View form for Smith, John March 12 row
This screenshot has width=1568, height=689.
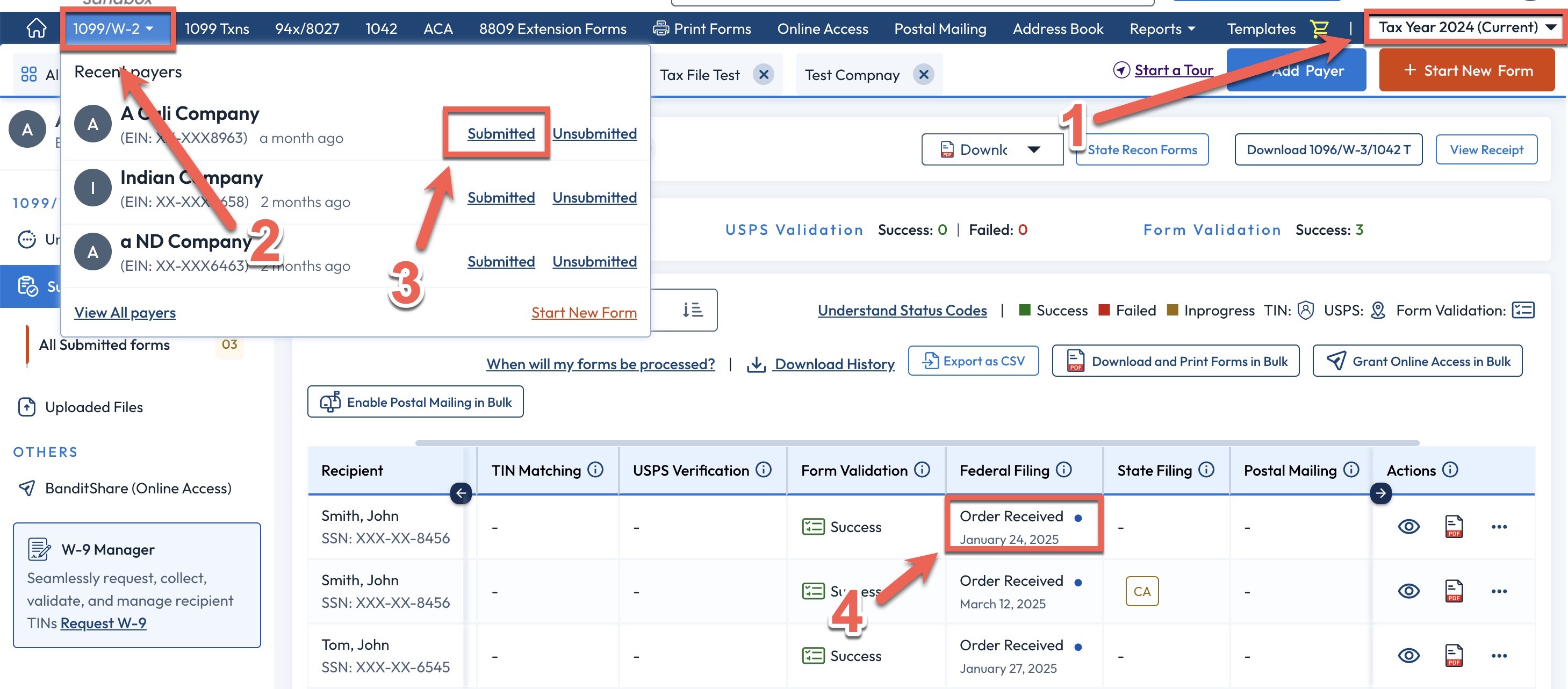1408,591
